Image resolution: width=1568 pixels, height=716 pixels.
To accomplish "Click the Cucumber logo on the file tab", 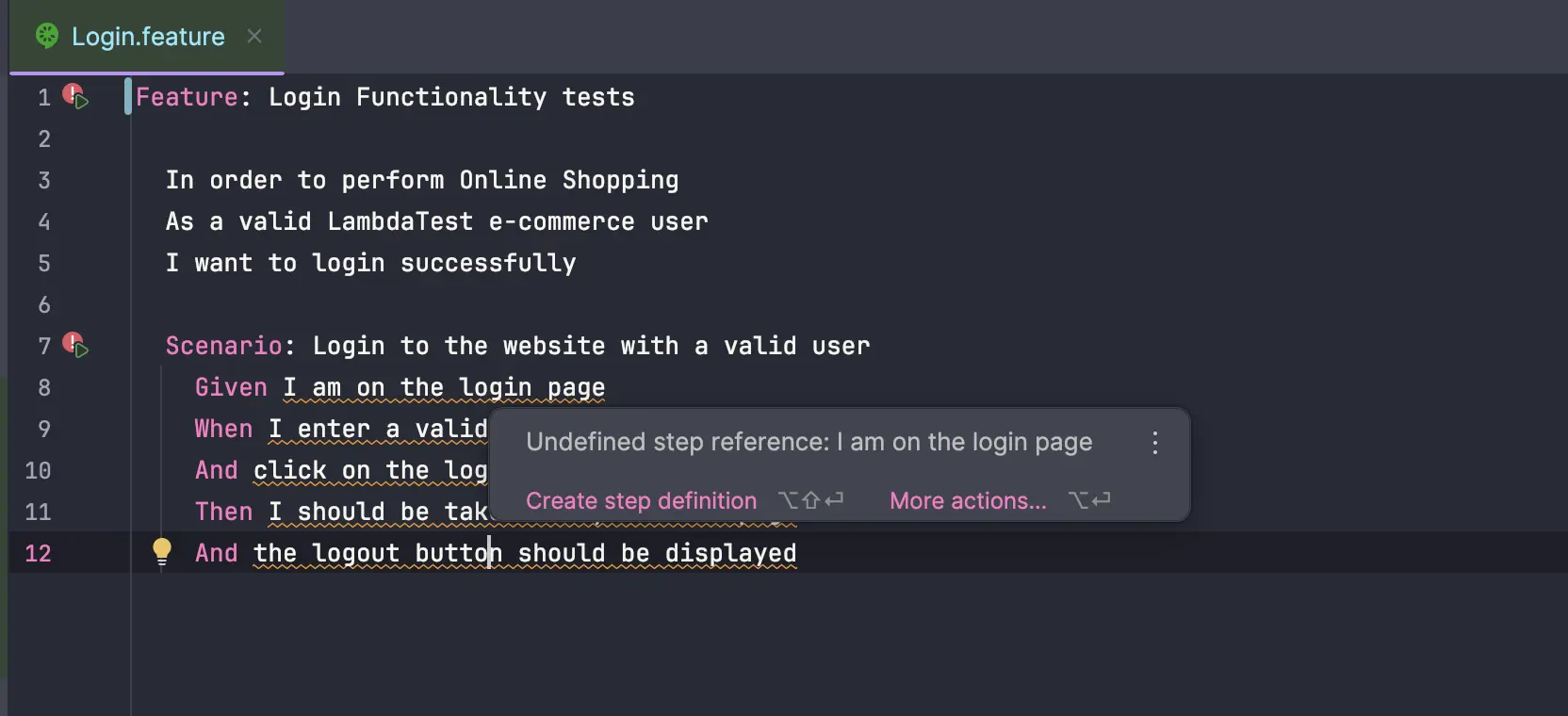I will pyautogui.click(x=46, y=36).
